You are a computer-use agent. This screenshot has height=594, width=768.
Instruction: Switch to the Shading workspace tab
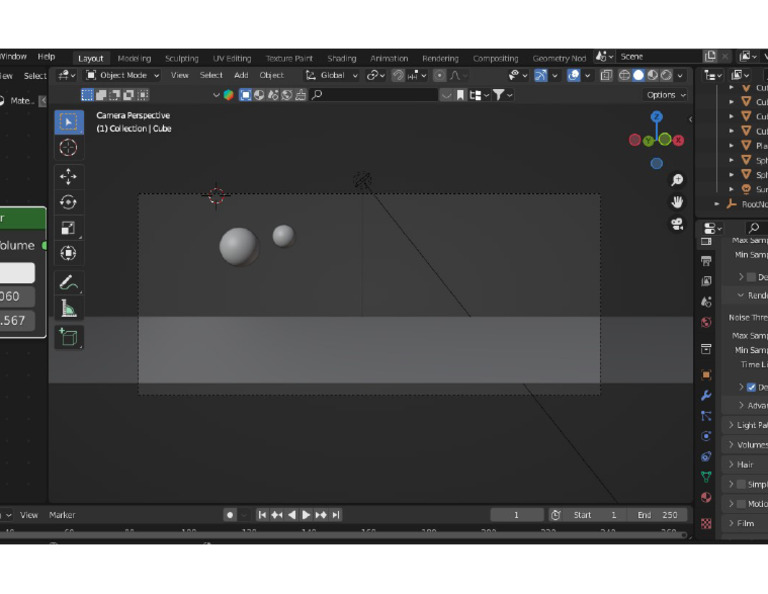click(x=341, y=58)
